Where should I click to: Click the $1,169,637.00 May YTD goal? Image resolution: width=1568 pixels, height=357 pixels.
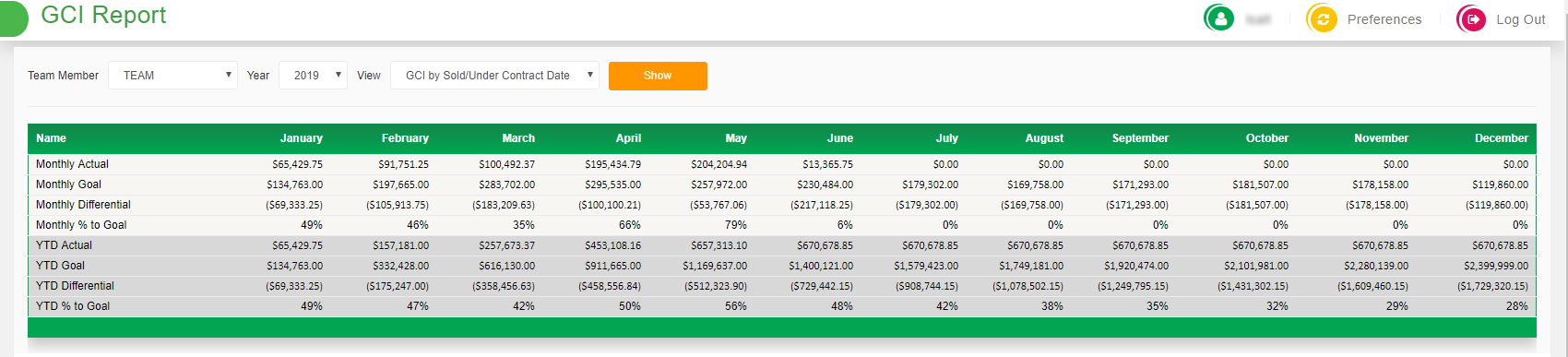715,266
